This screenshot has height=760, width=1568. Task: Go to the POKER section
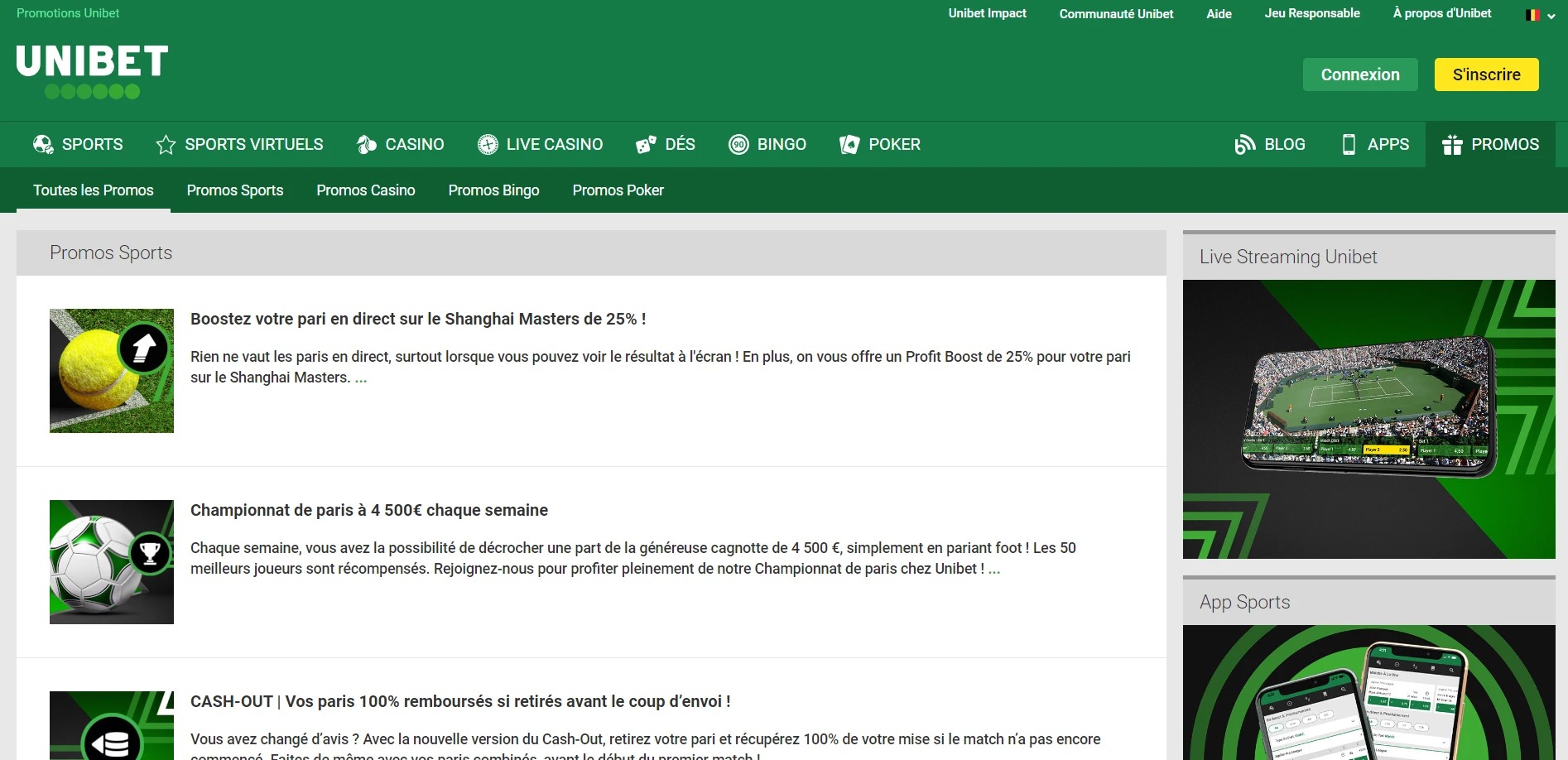tap(880, 145)
